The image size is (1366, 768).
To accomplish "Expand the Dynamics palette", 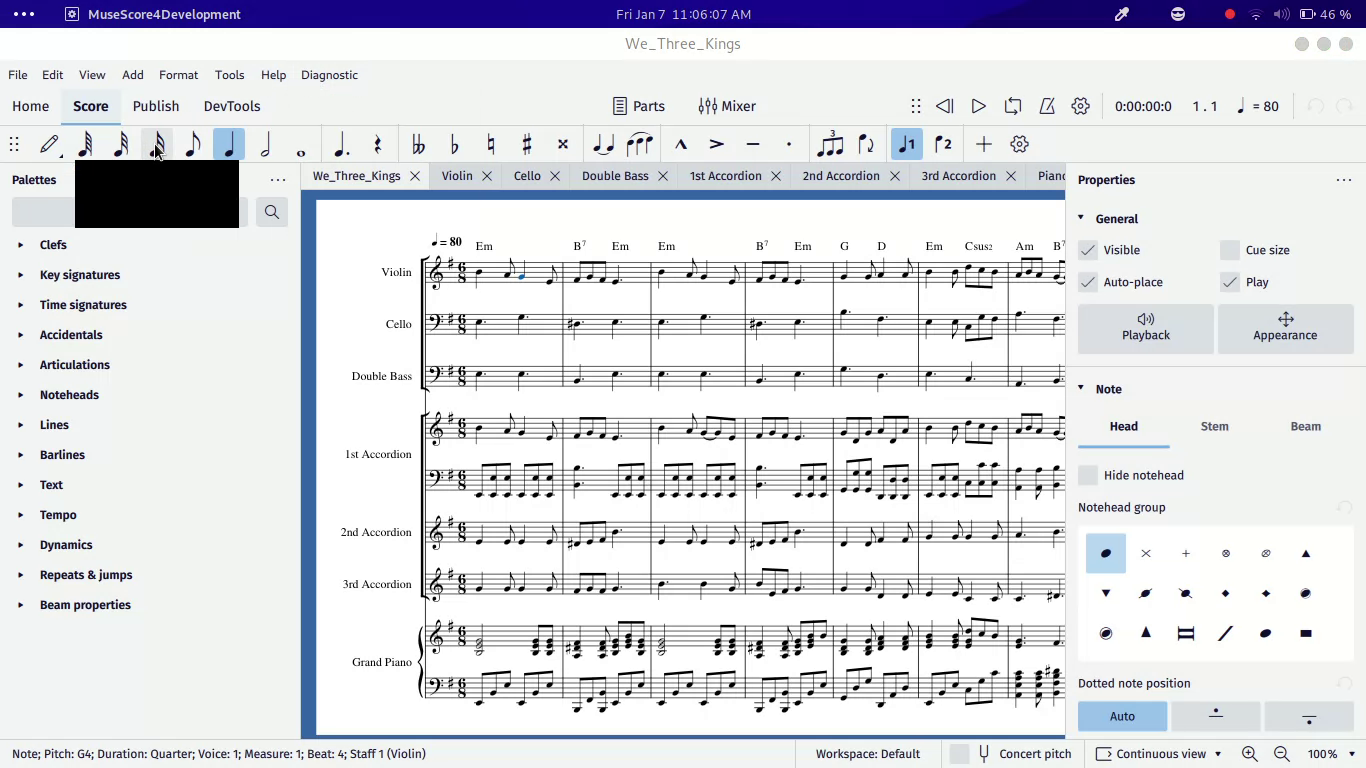I will click(20, 545).
